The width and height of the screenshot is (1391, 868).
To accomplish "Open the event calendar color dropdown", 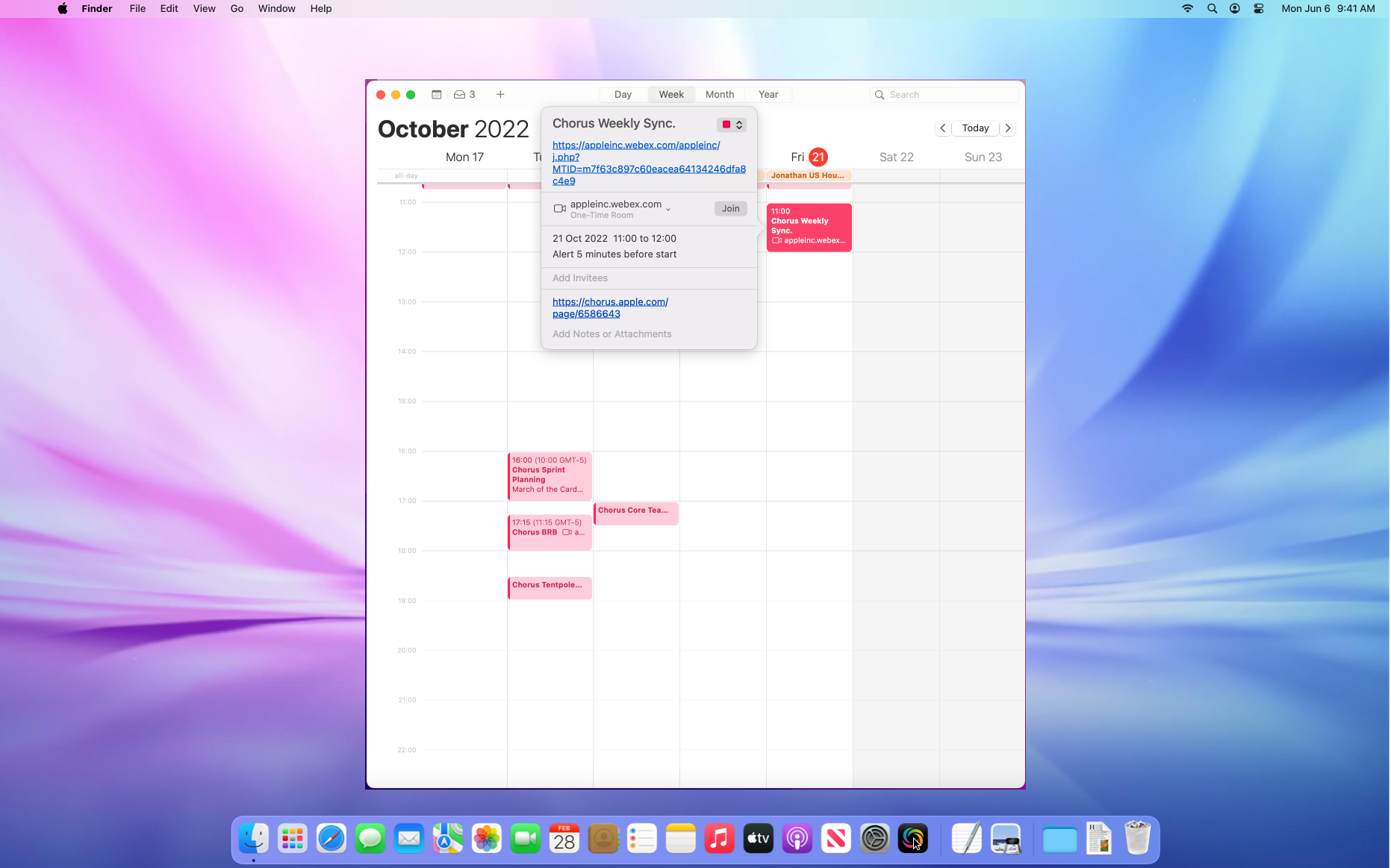I will (731, 125).
